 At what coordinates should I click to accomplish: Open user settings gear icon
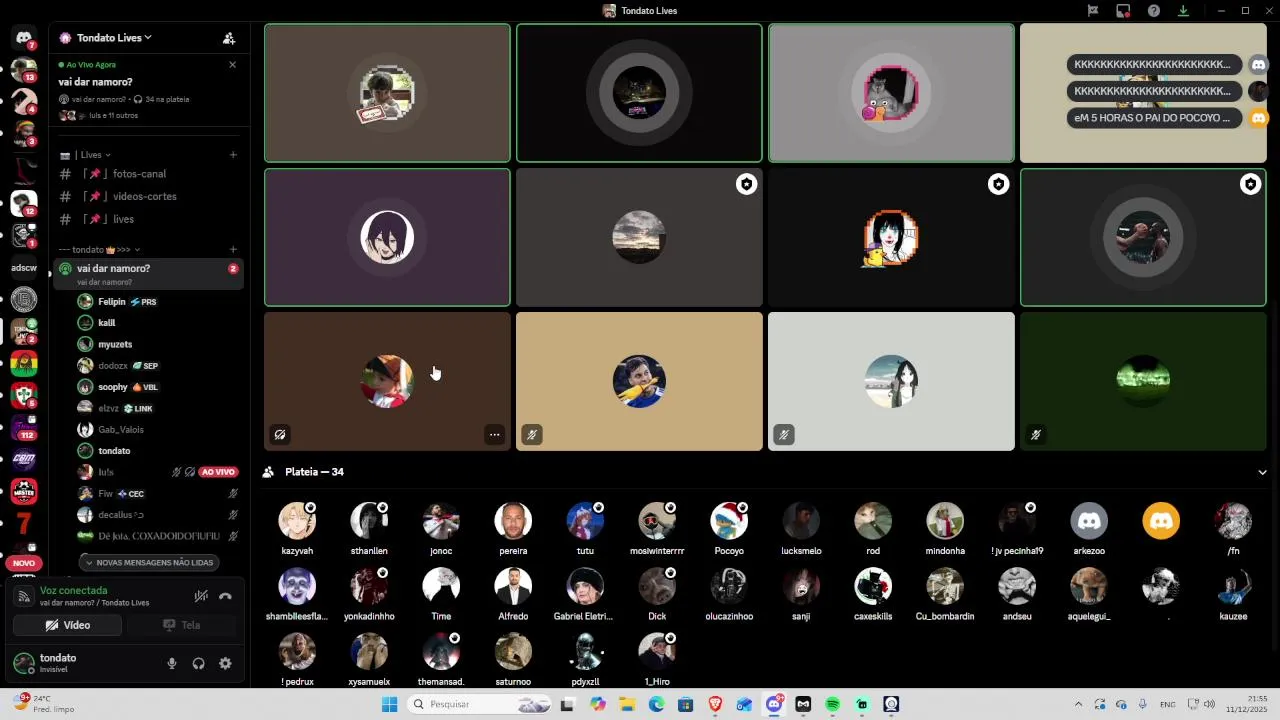[x=225, y=663]
